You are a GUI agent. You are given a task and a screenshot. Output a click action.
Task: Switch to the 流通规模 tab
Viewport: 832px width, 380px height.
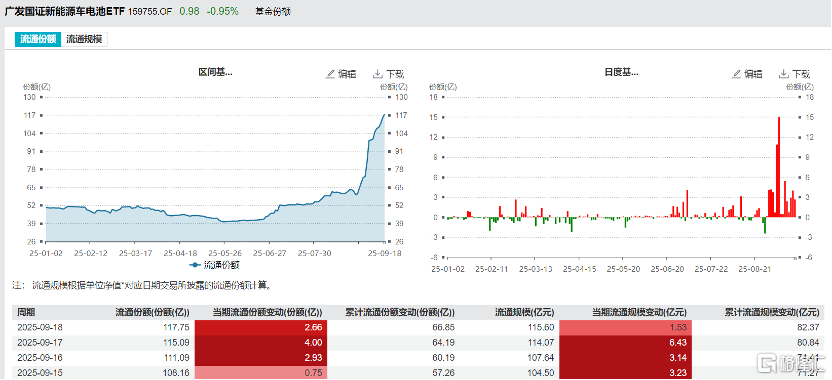84,39
